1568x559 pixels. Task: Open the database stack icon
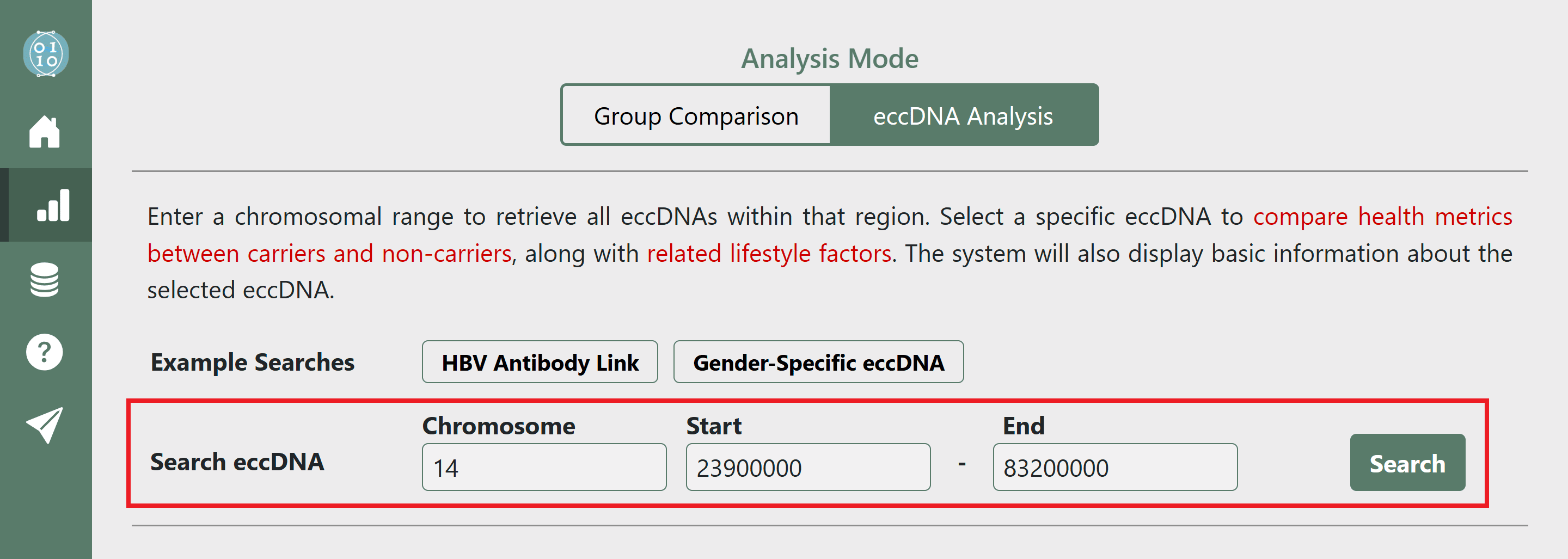point(45,279)
